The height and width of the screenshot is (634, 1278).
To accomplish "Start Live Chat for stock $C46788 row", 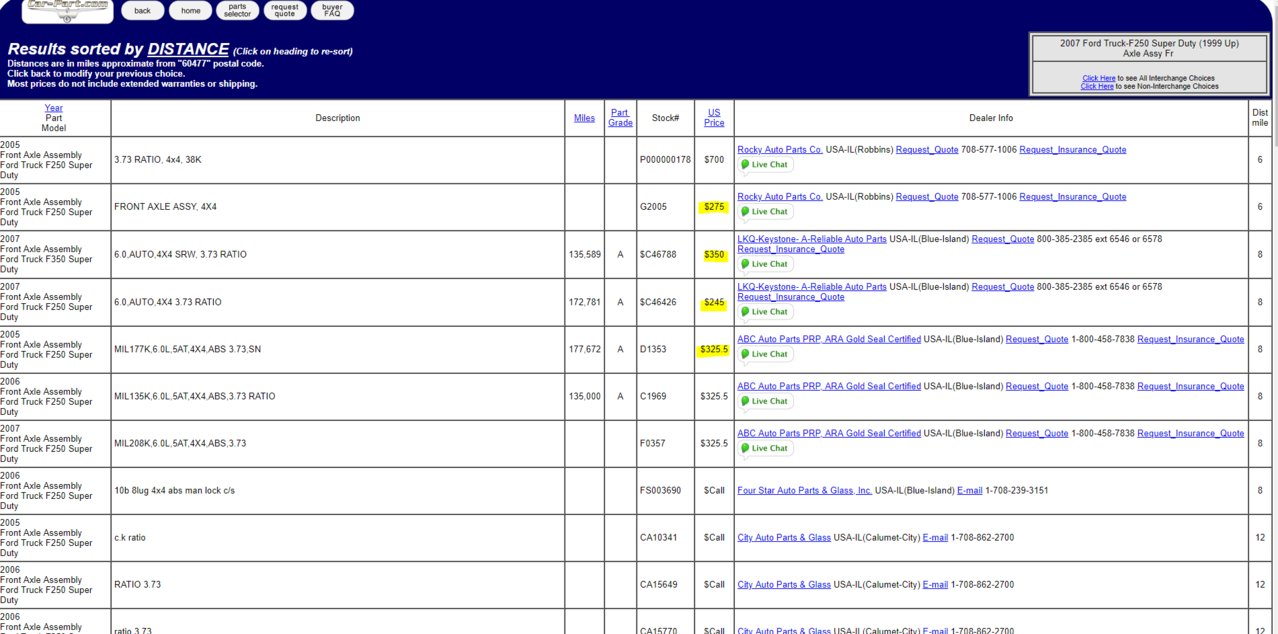I will pyautogui.click(x=765, y=264).
